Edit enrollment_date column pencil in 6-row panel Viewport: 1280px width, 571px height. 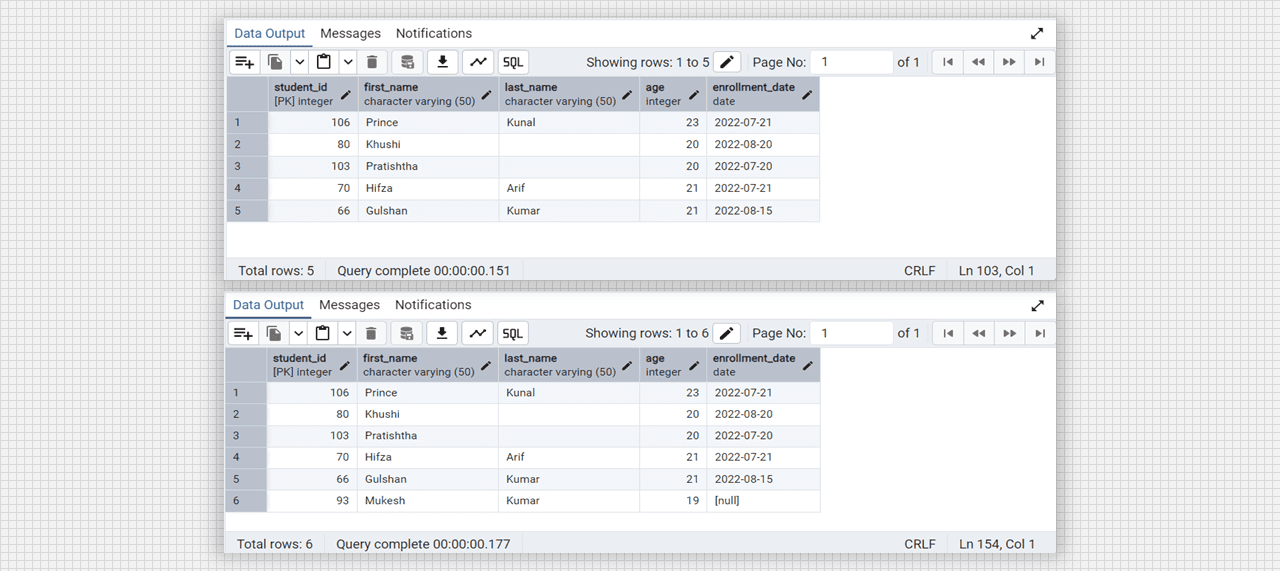point(808,365)
